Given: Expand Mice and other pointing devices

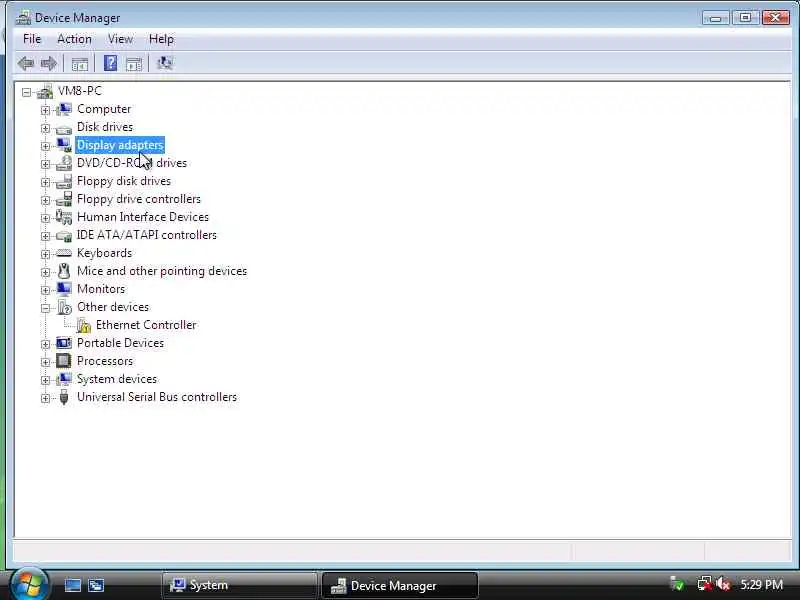Looking at the screenshot, I should pyautogui.click(x=45, y=272).
